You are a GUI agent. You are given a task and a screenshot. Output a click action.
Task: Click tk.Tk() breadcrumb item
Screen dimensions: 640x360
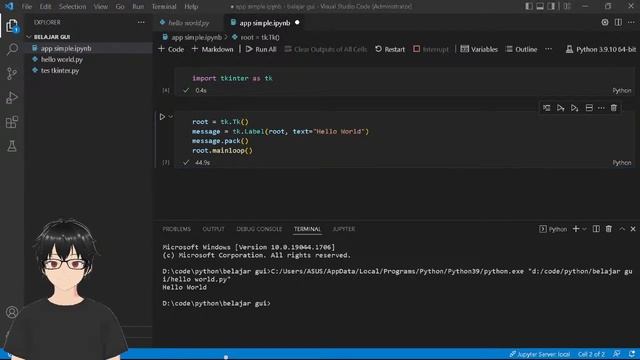point(256,37)
